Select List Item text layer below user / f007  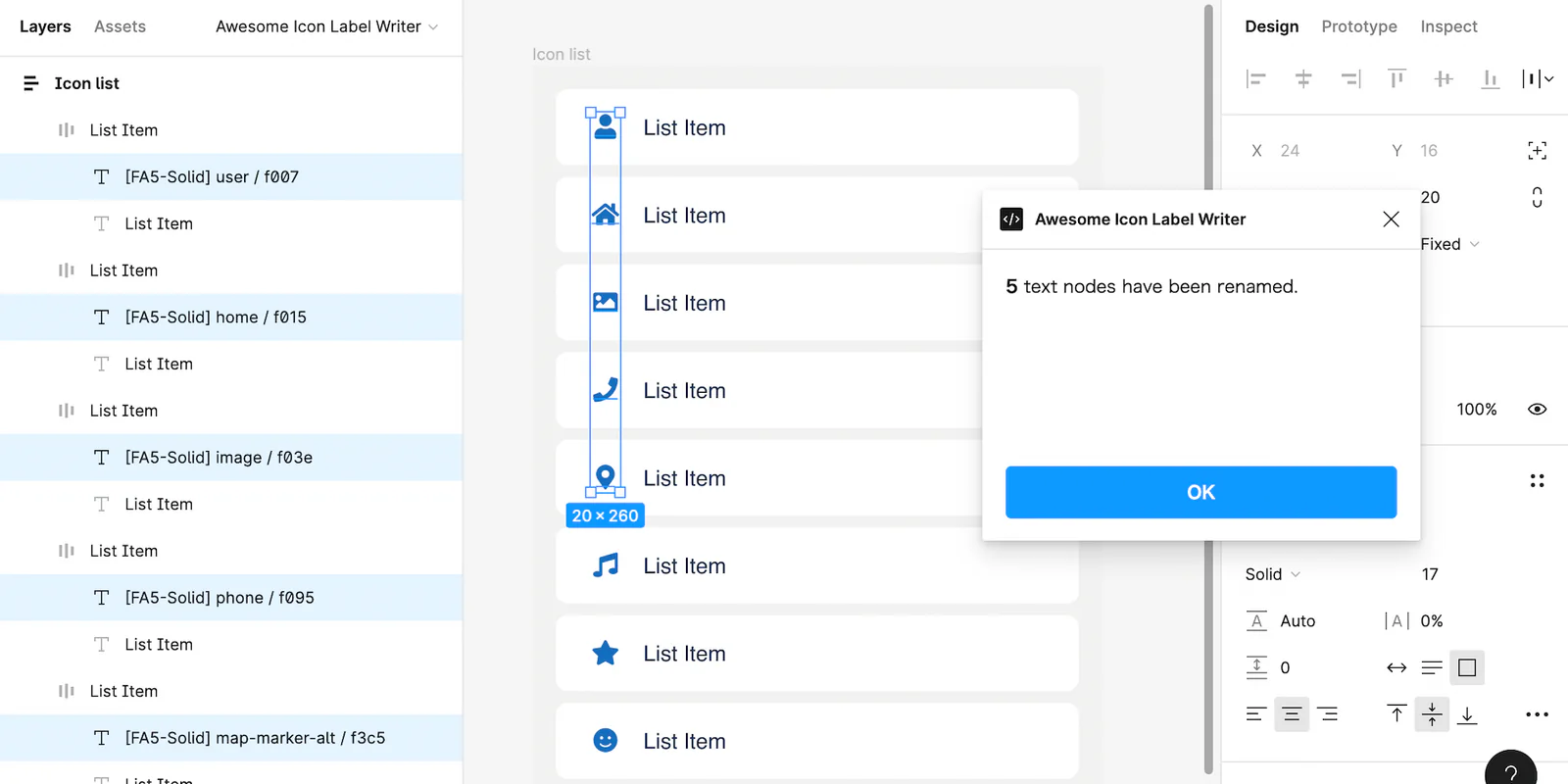[231, 223]
